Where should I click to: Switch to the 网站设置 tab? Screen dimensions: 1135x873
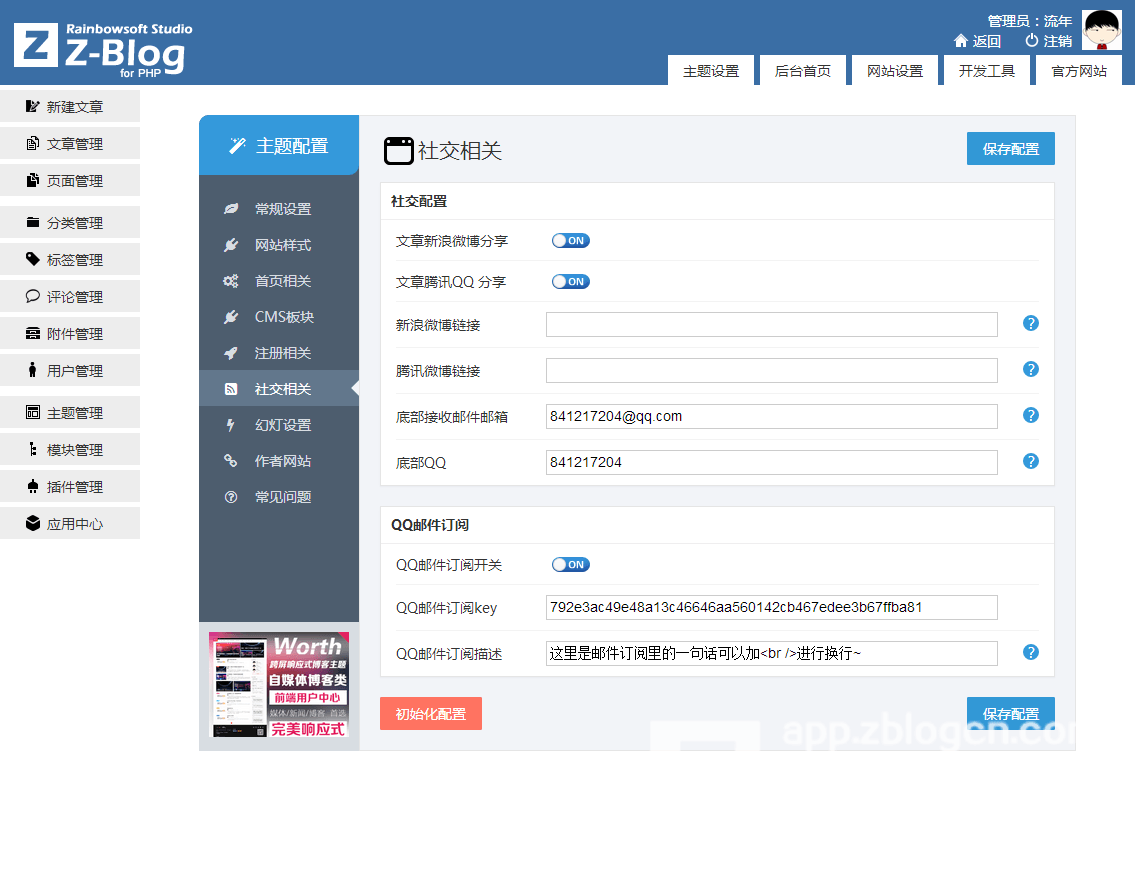pyautogui.click(x=895, y=71)
